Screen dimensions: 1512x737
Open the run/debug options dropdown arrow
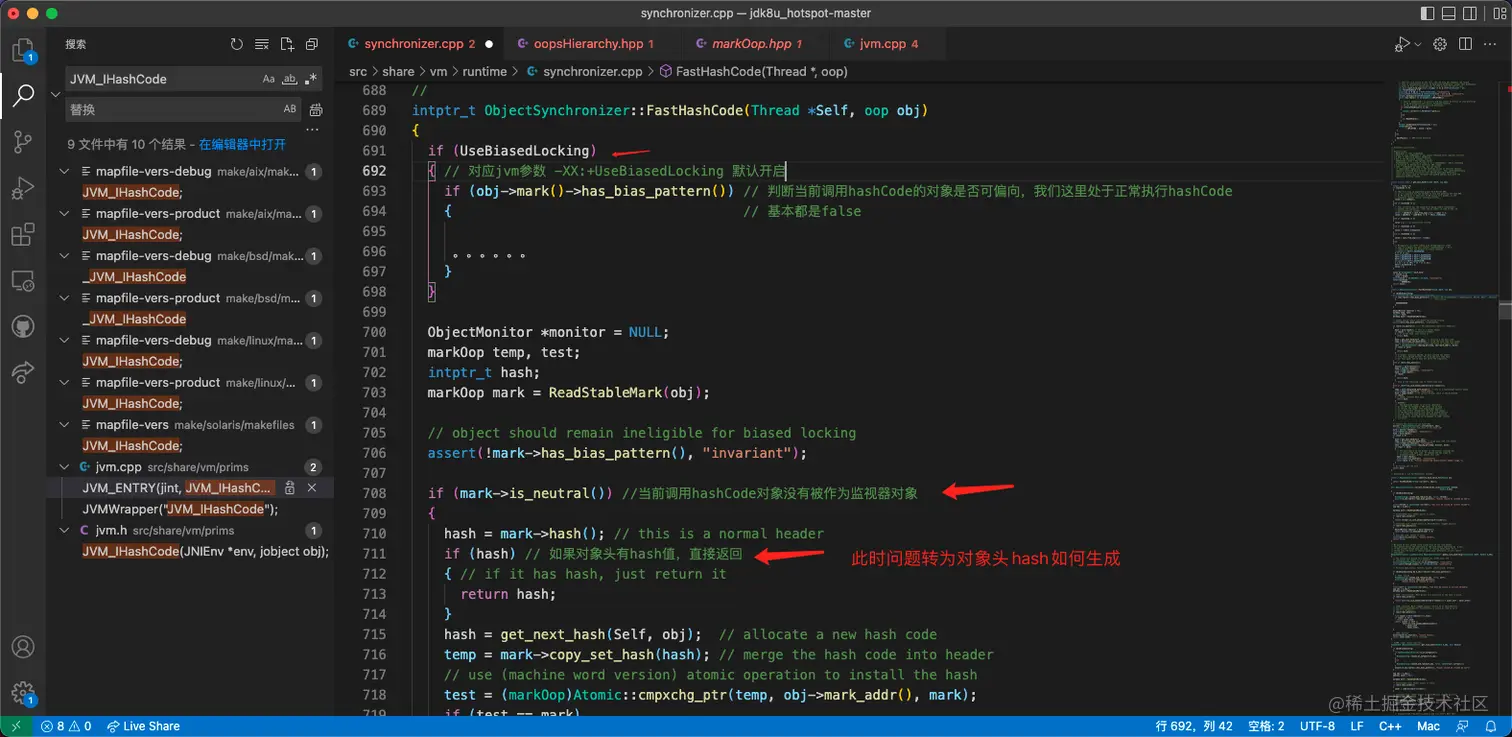click(1418, 44)
